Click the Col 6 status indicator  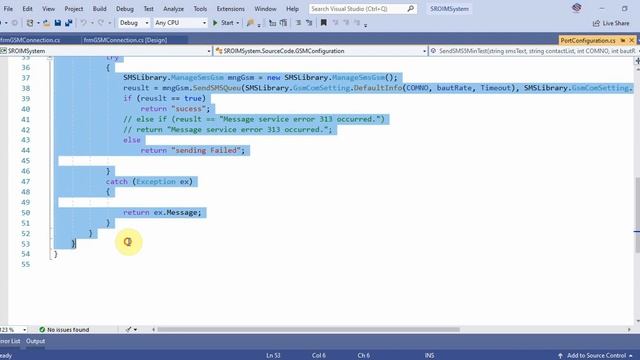(319, 356)
